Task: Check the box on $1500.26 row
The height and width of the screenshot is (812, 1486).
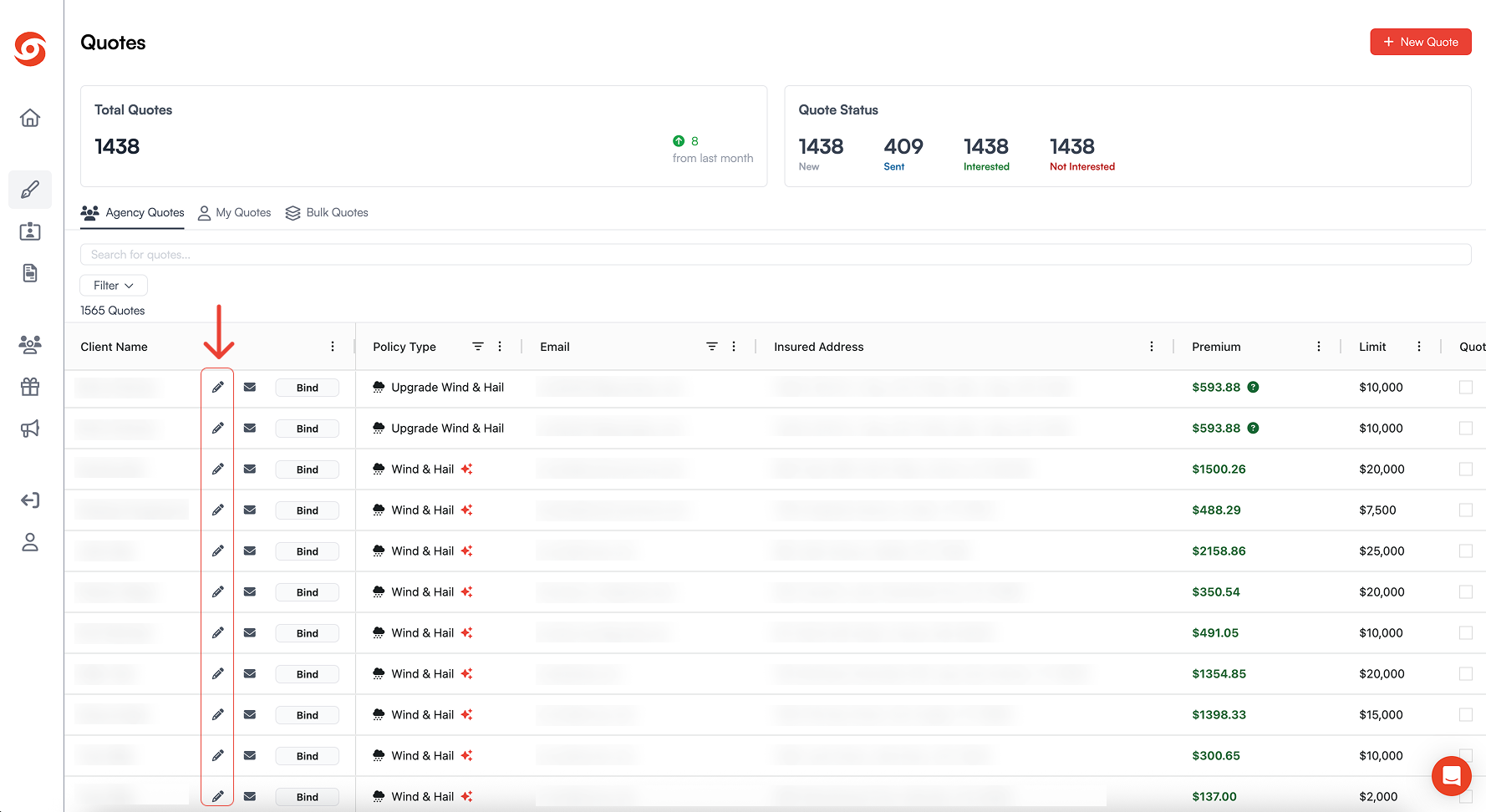Action: point(1466,469)
